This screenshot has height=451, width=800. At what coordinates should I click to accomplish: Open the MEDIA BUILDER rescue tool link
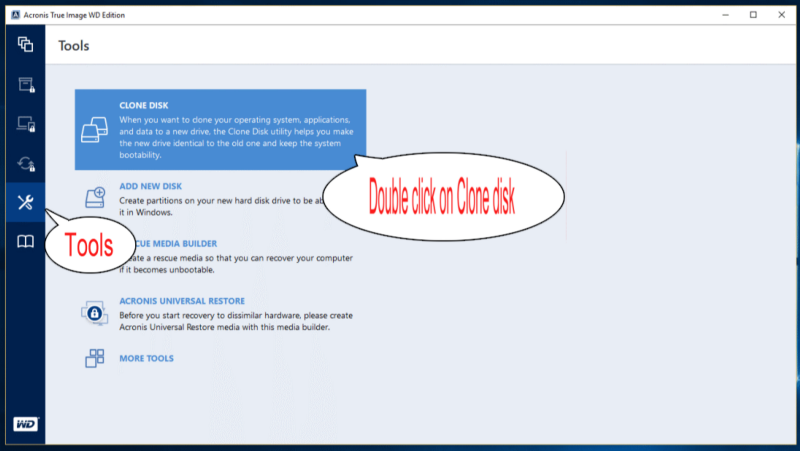pyautogui.click(x=176, y=244)
